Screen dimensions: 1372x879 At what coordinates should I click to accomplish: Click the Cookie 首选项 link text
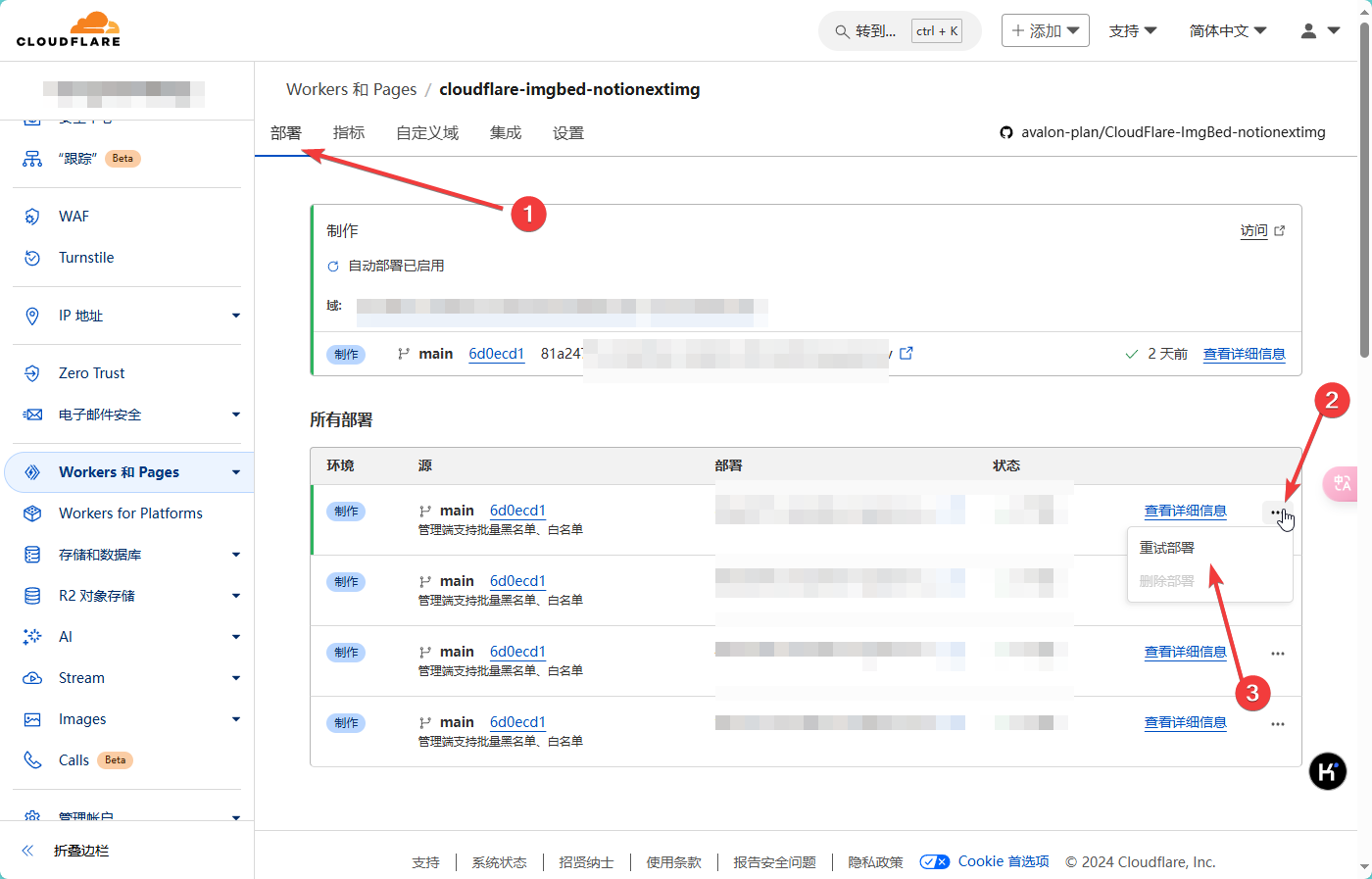[1004, 861]
